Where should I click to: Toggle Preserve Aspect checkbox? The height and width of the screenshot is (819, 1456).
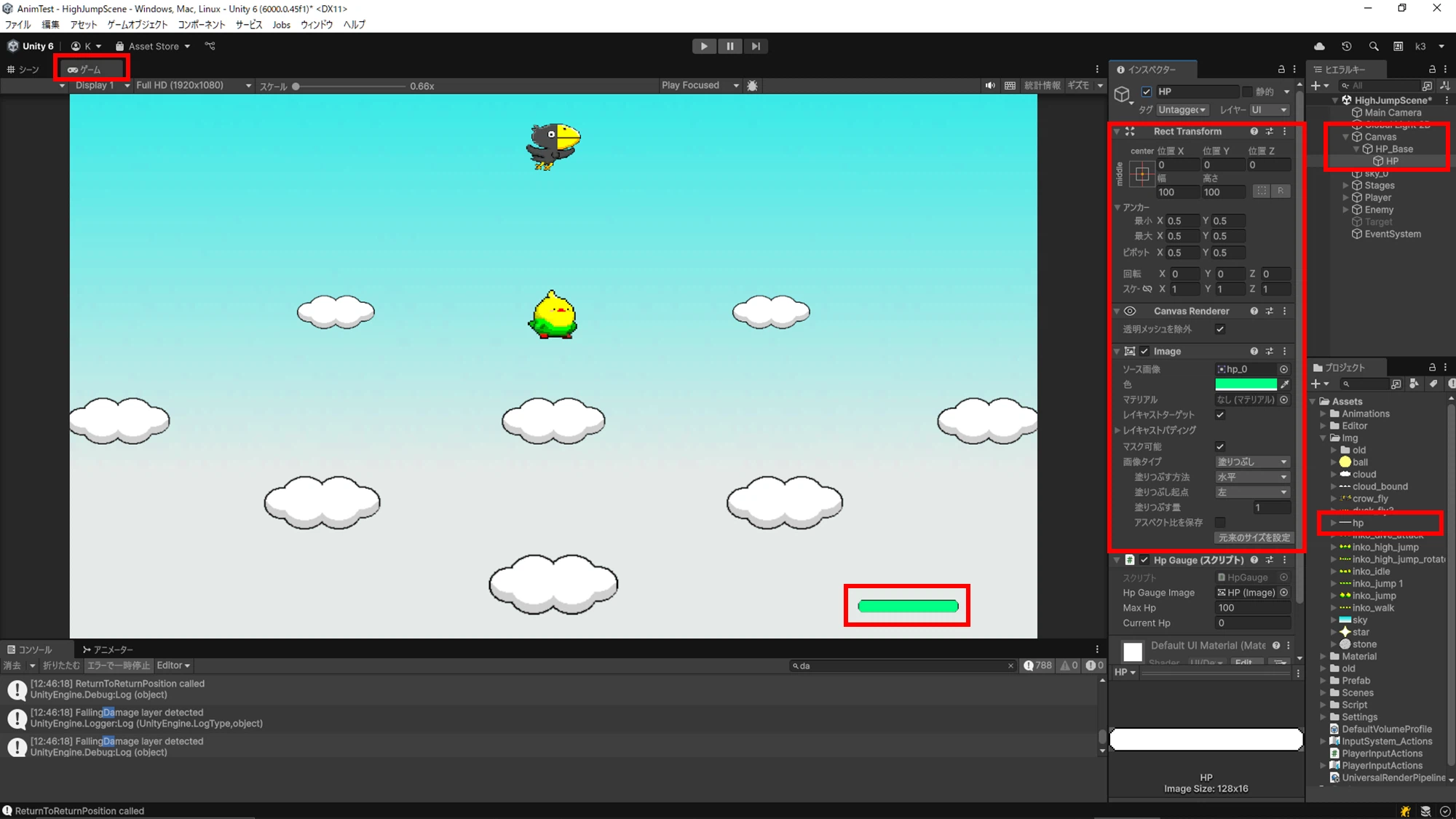point(1220,522)
